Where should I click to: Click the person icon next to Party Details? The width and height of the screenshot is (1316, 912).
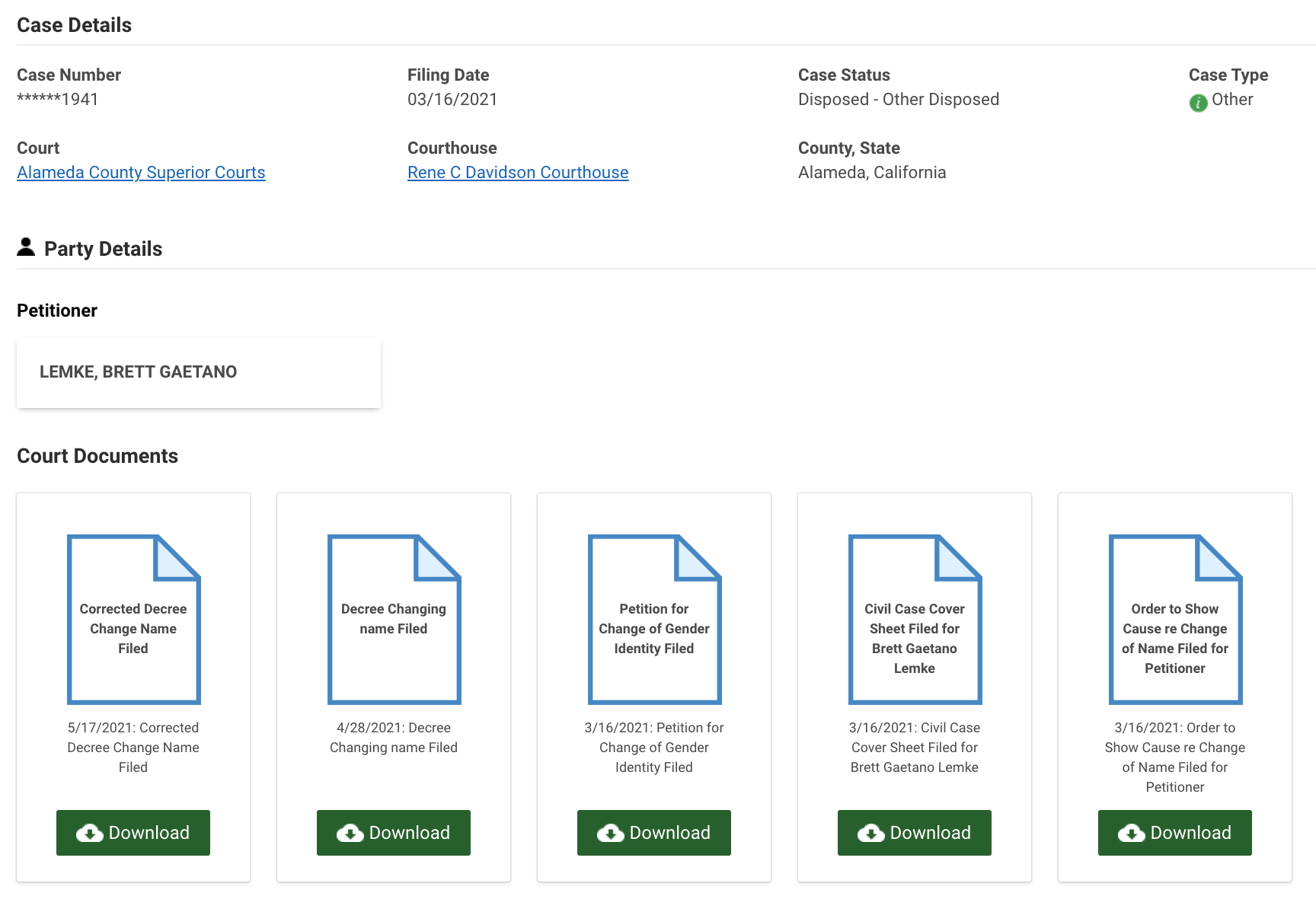point(26,247)
